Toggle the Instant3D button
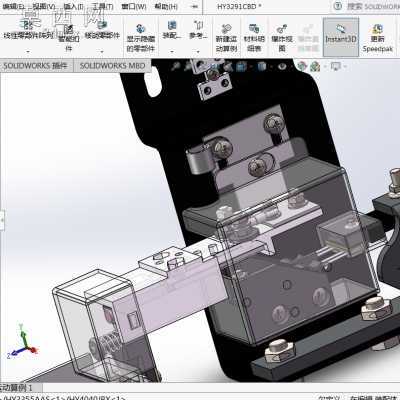 point(341,37)
